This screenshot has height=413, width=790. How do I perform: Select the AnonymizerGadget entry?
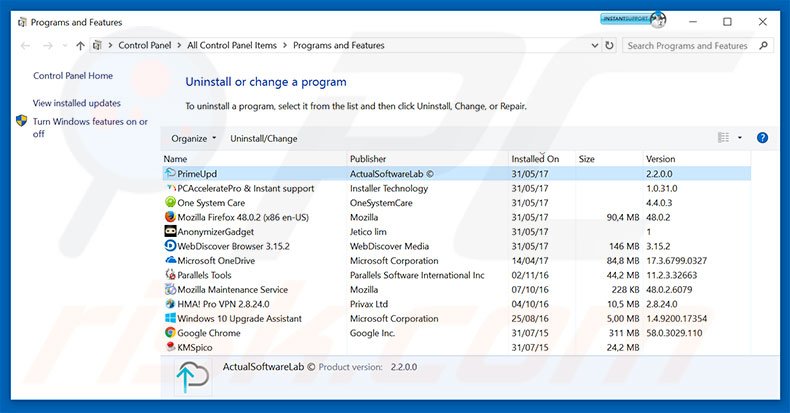[456, 232]
